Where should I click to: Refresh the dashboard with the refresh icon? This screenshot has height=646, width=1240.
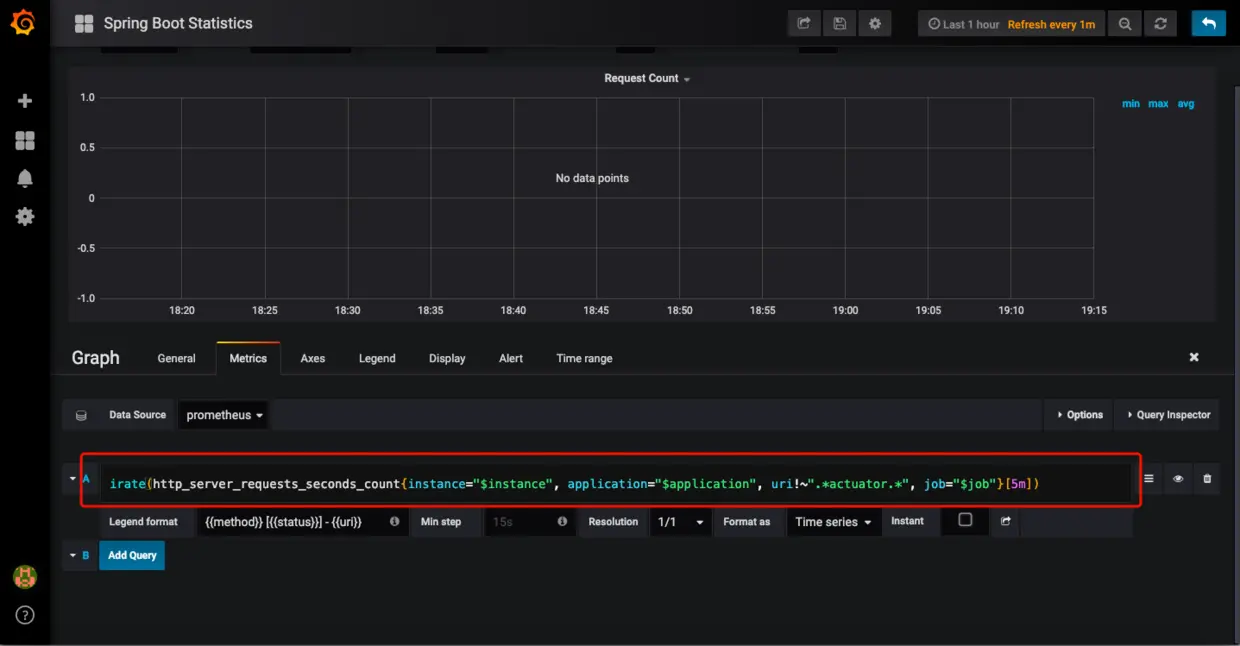(1161, 24)
